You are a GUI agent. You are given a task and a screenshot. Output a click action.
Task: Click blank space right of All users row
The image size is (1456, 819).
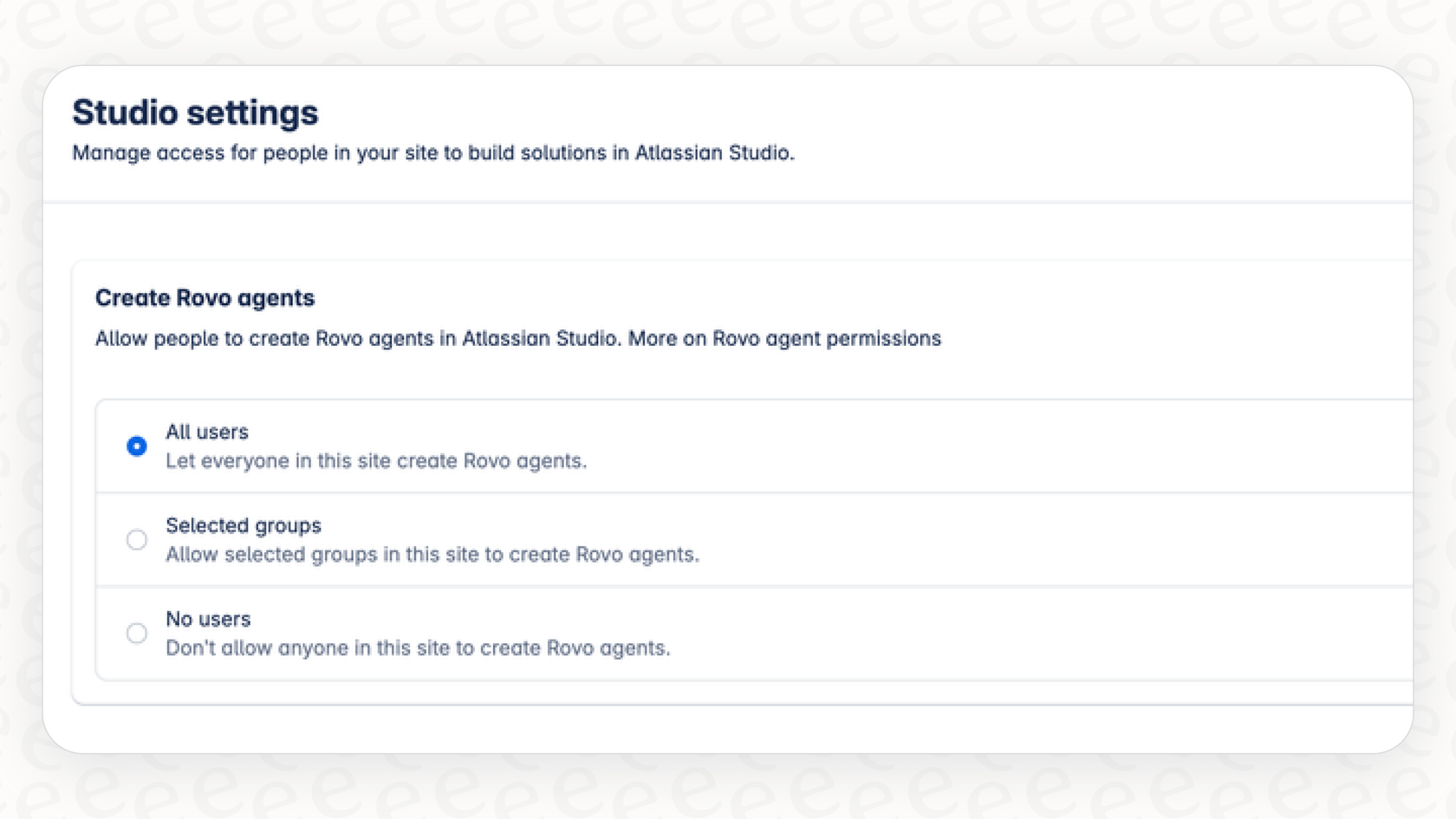pos(1040,446)
